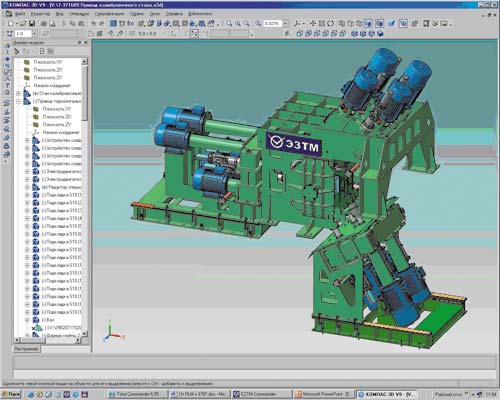Click the magnifier Zoom icon near scale field
Image resolution: width=500 pixels, height=400 pixels.
tap(258, 23)
